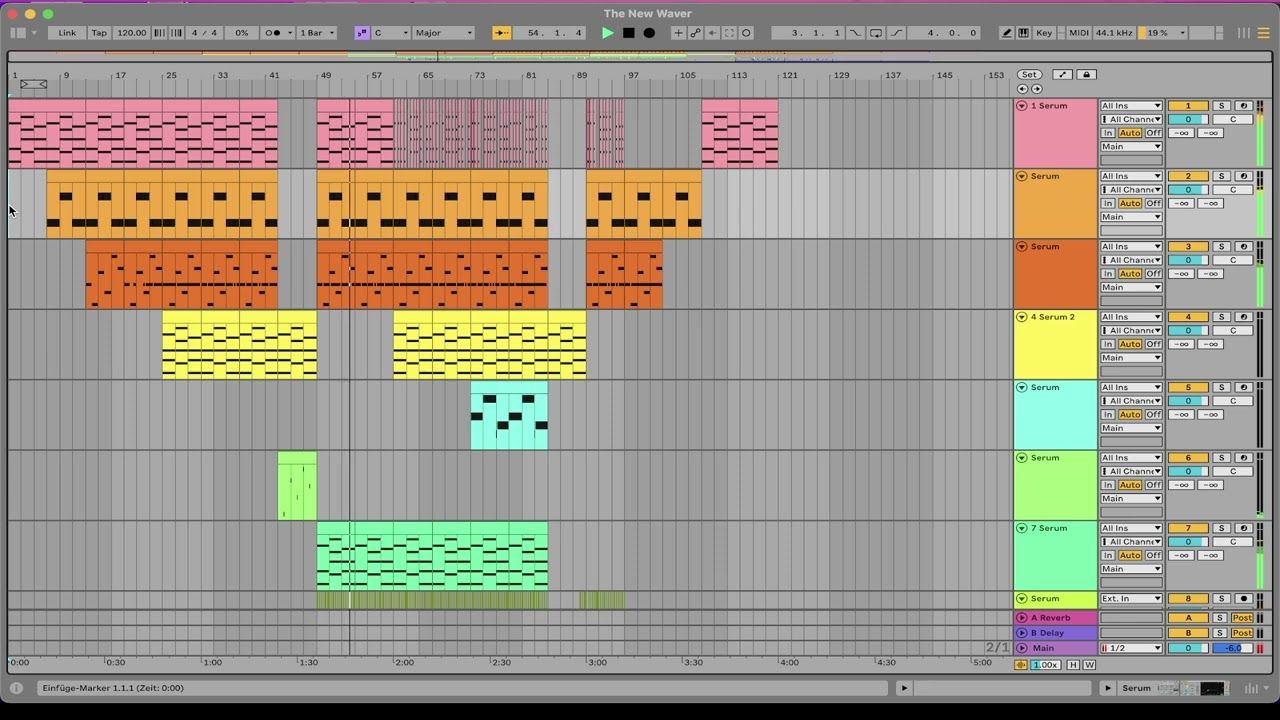Click the 120.00 tempo field

click(131, 33)
